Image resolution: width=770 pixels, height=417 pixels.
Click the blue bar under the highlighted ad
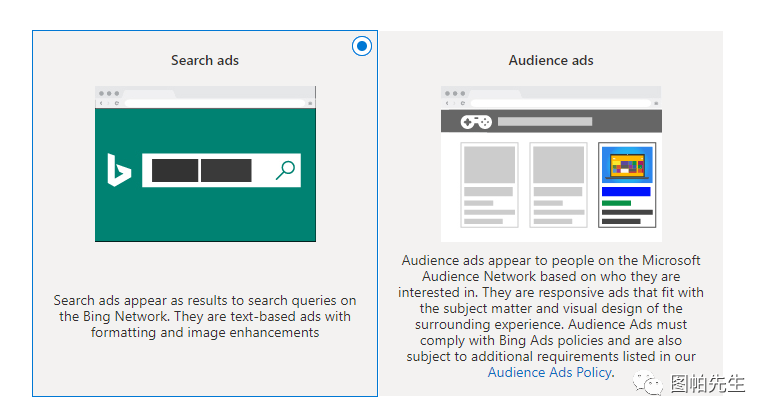(x=626, y=191)
